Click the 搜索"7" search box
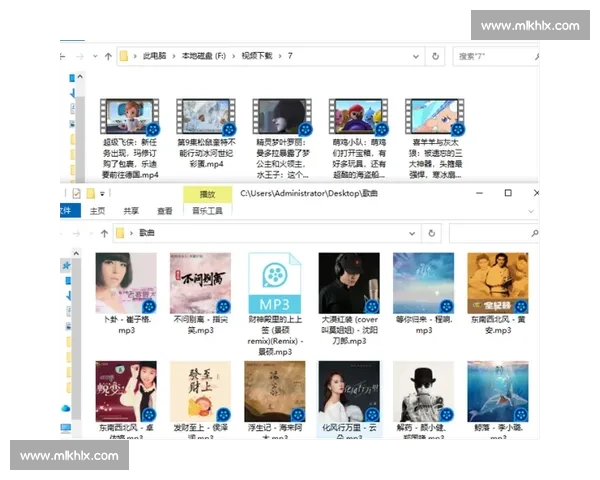The width and height of the screenshot is (600, 480). [494, 57]
